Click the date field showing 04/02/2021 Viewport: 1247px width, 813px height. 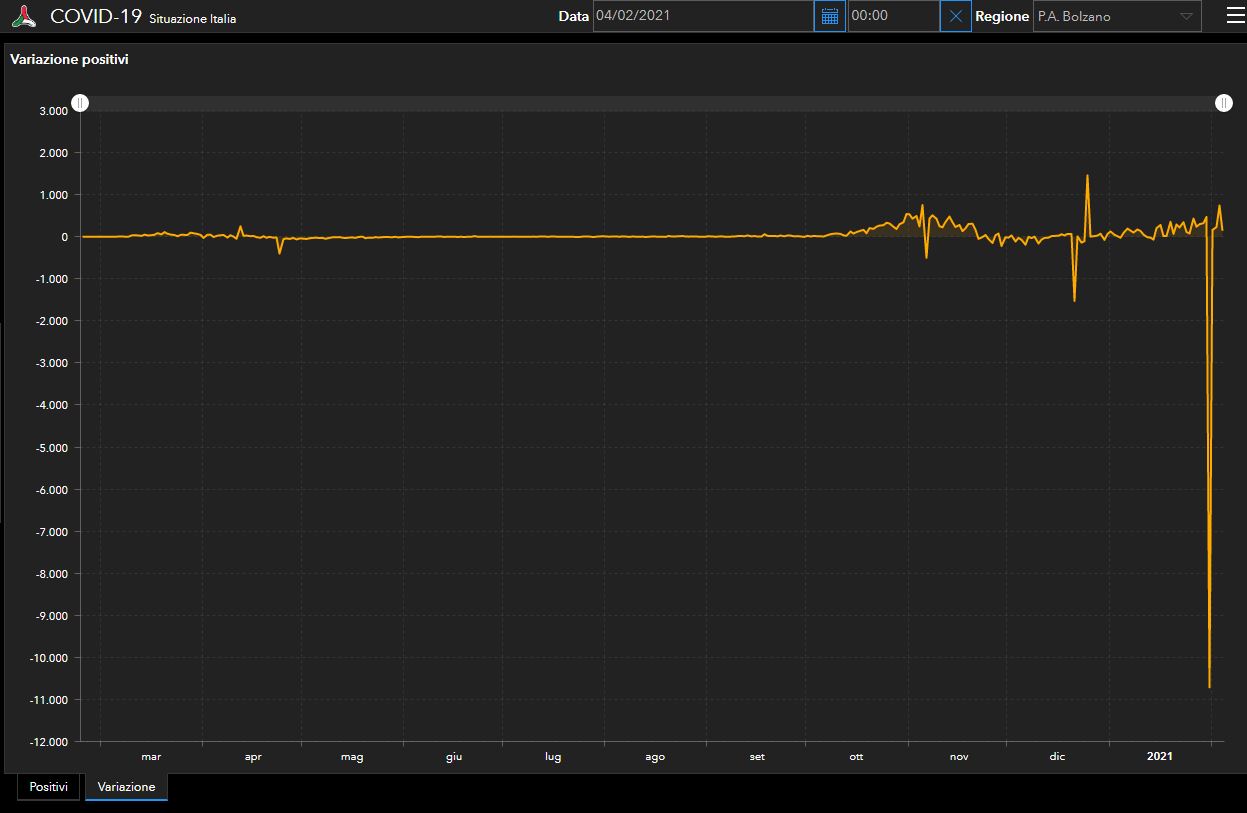703,16
